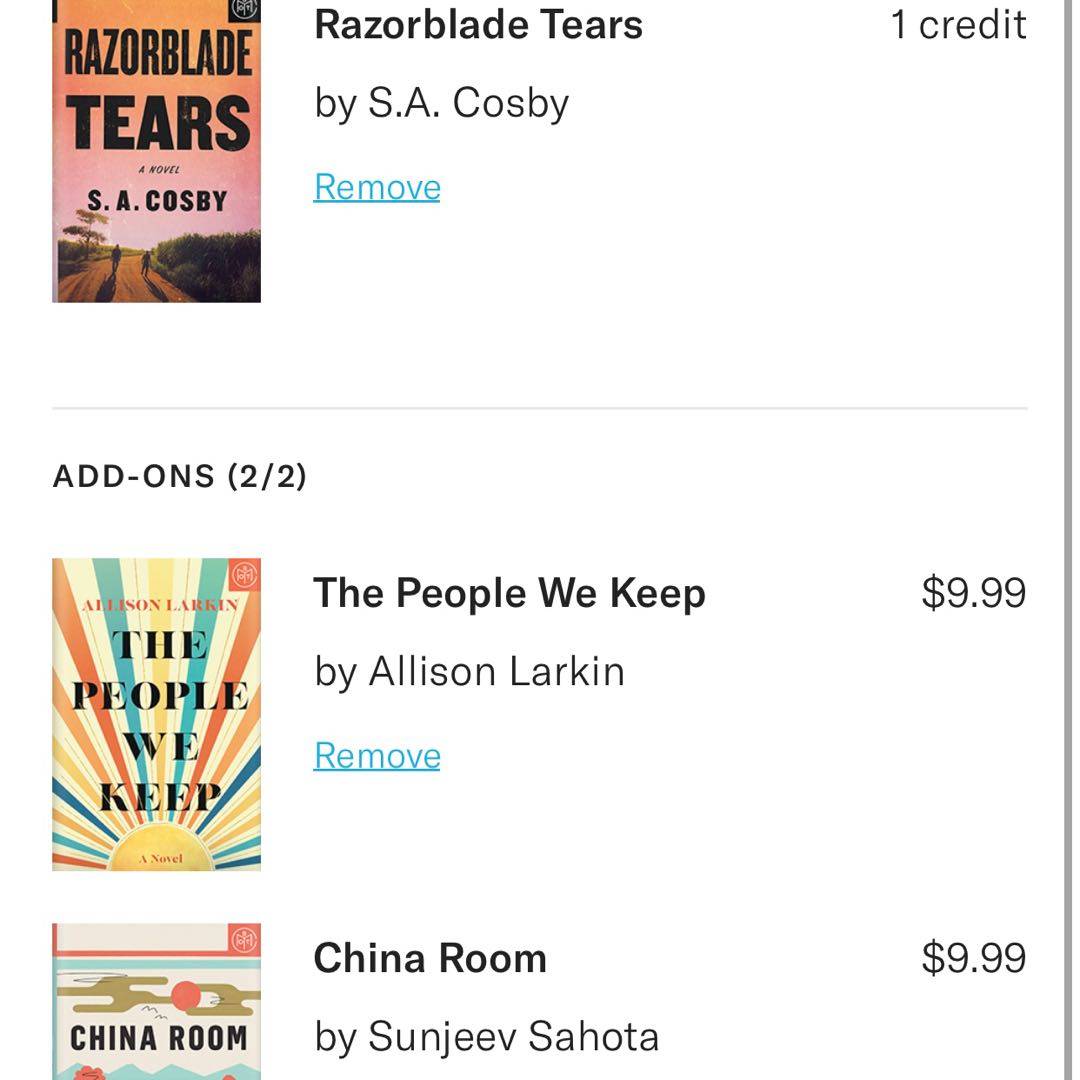Tap the China Room title

(430, 958)
